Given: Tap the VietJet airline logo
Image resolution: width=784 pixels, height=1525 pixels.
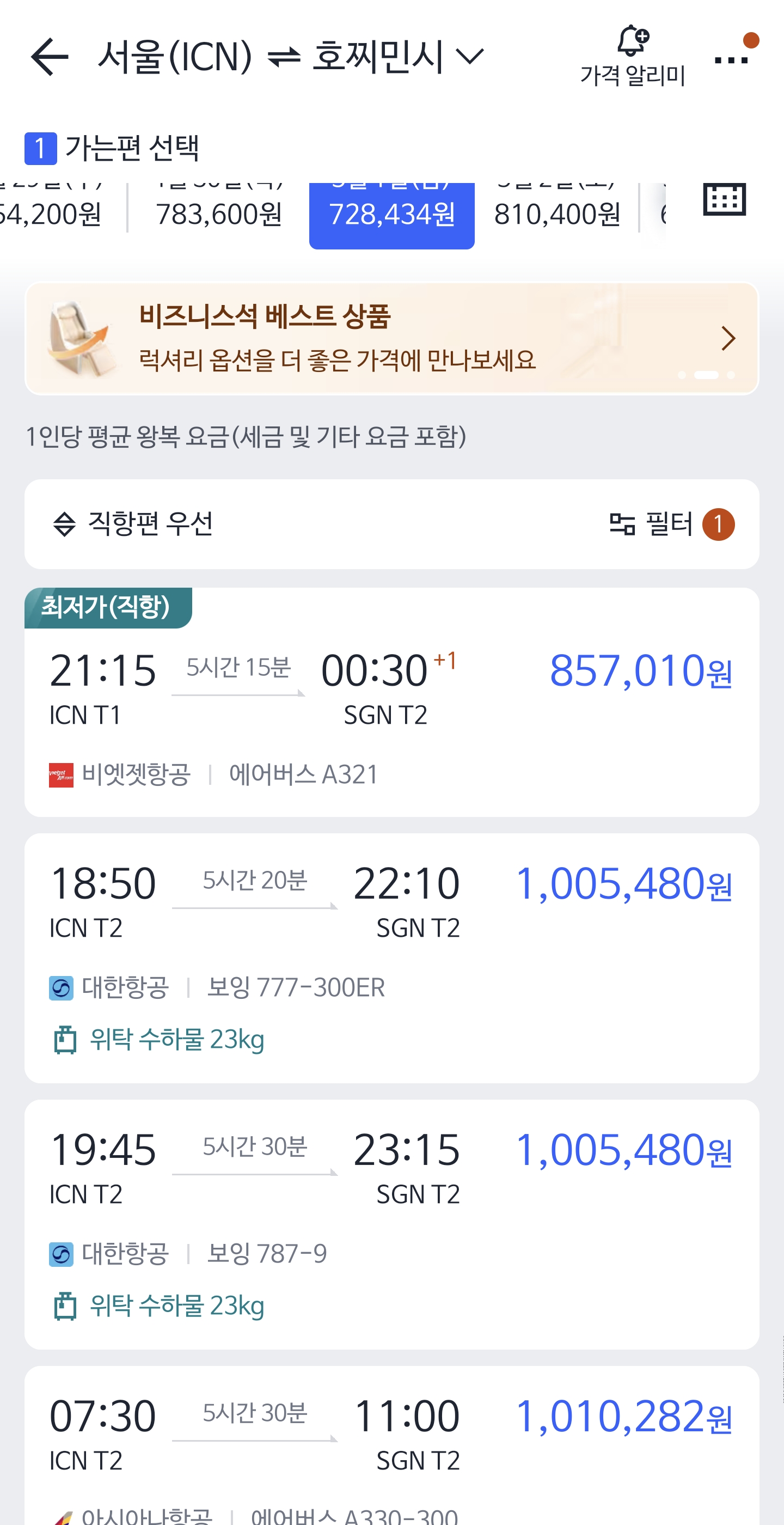Looking at the screenshot, I should pyautogui.click(x=61, y=775).
